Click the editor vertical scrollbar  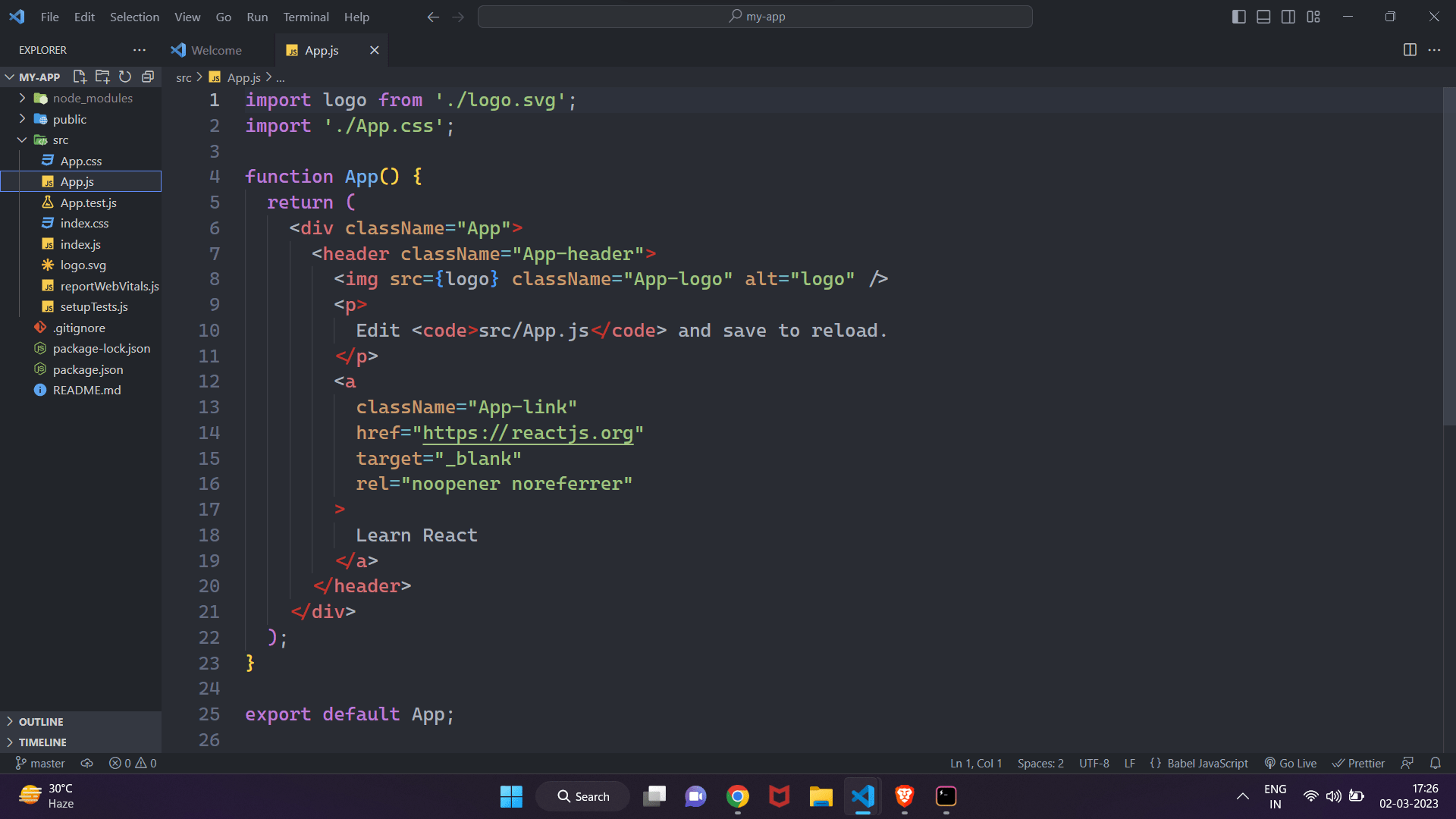(x=1448, y=258)
